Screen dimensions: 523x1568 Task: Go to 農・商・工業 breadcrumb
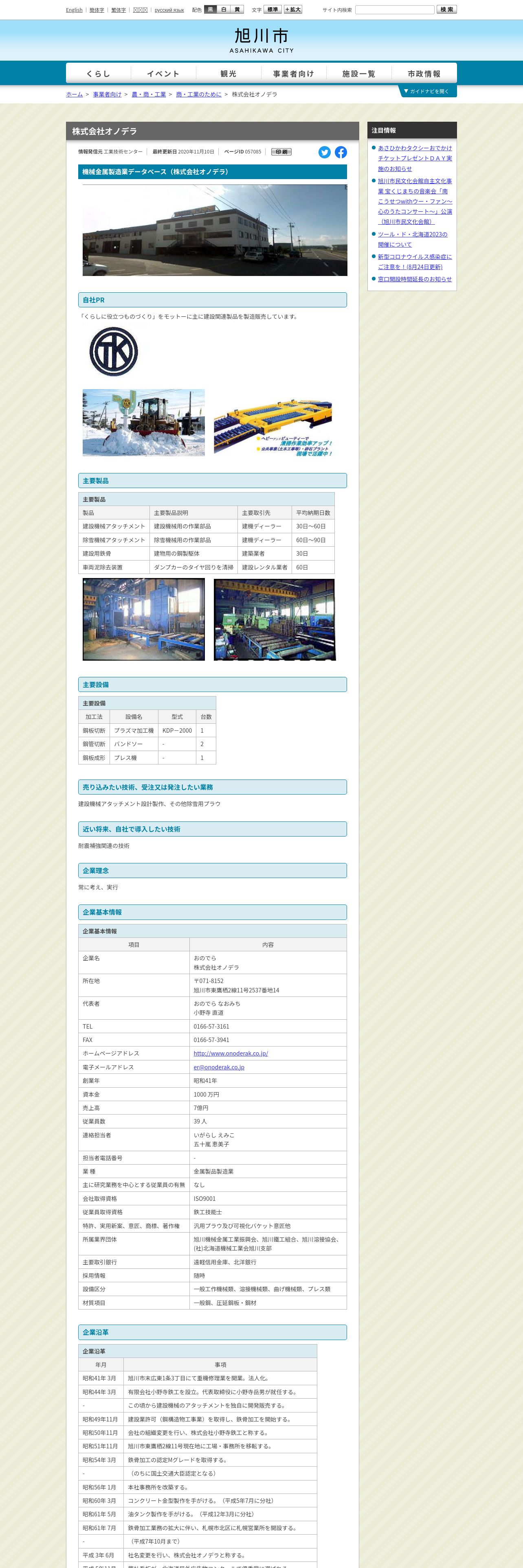click(149, 94)
